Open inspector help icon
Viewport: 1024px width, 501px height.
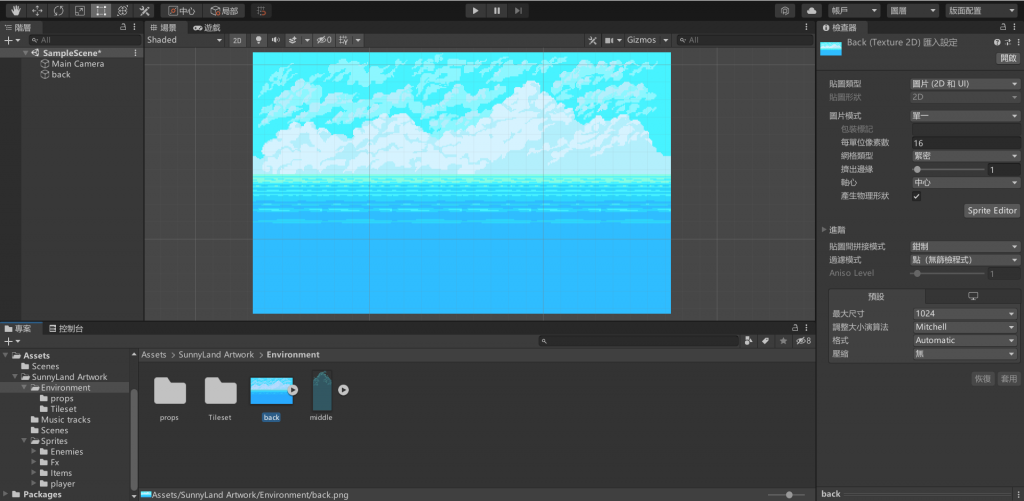point(997,42)
